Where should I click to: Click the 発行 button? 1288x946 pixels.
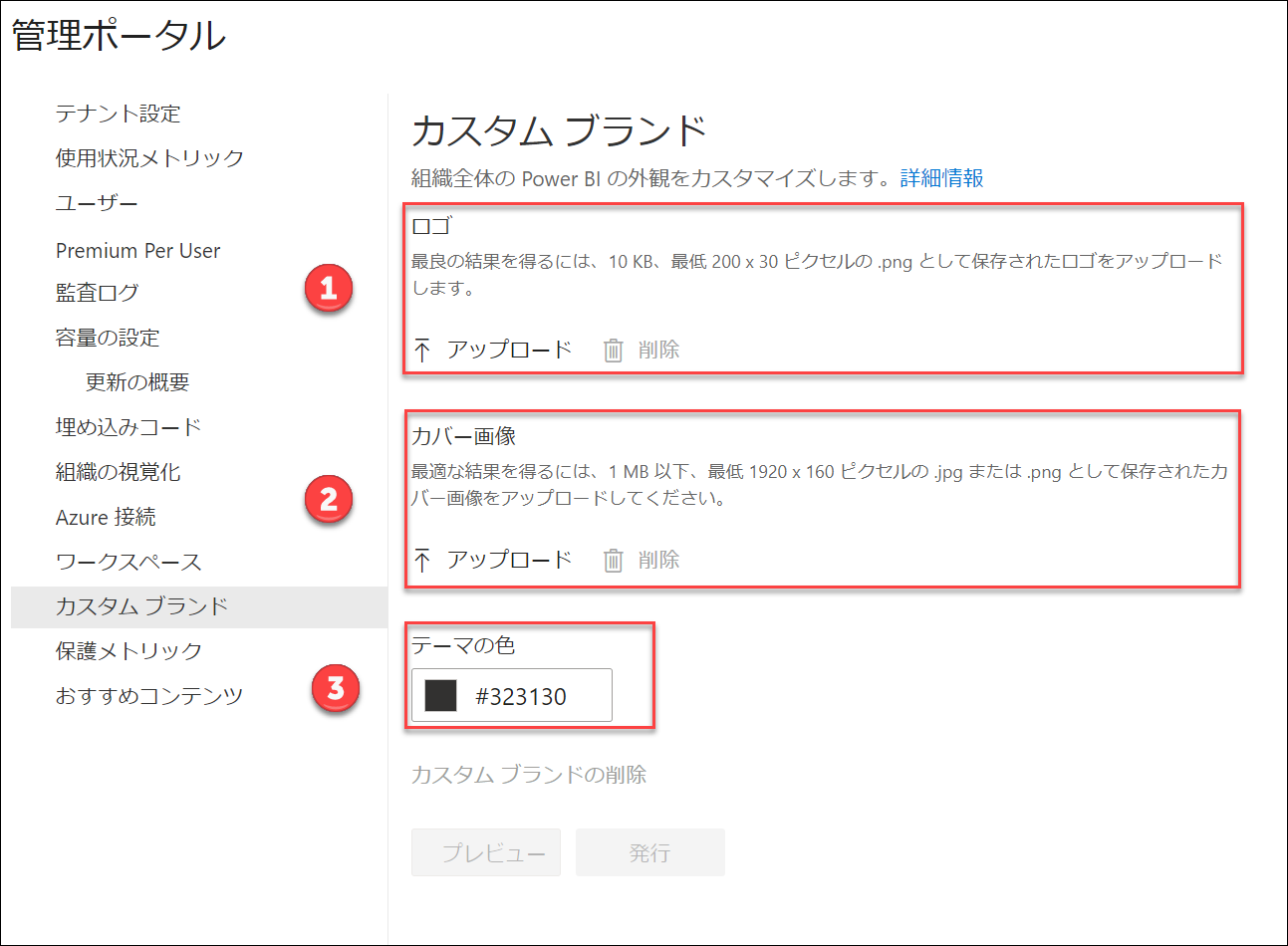[650, 852]
